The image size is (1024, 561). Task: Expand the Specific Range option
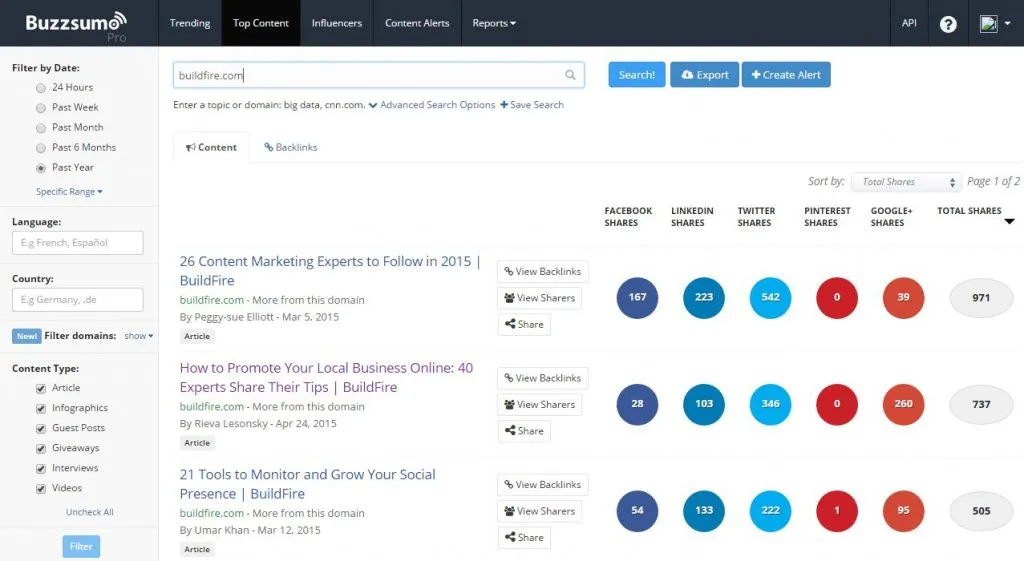point(69,191)
